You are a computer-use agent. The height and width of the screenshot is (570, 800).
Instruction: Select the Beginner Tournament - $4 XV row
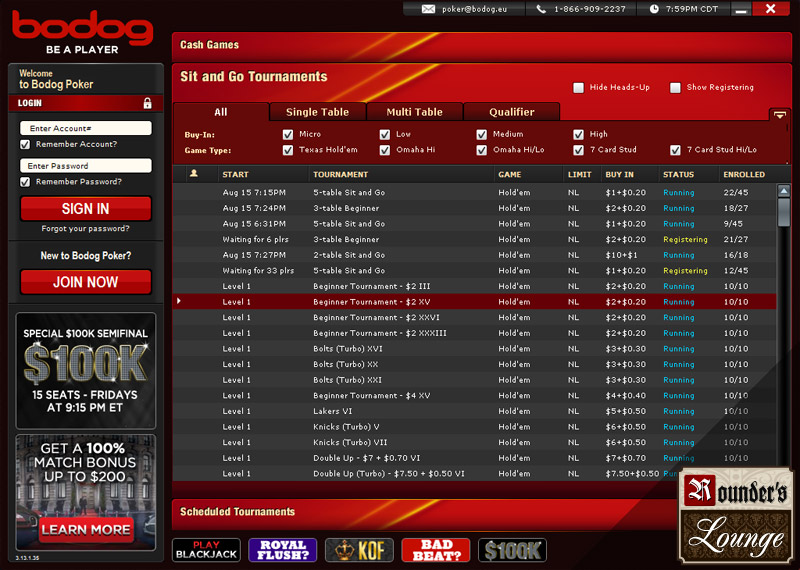[x=474, y=395]
